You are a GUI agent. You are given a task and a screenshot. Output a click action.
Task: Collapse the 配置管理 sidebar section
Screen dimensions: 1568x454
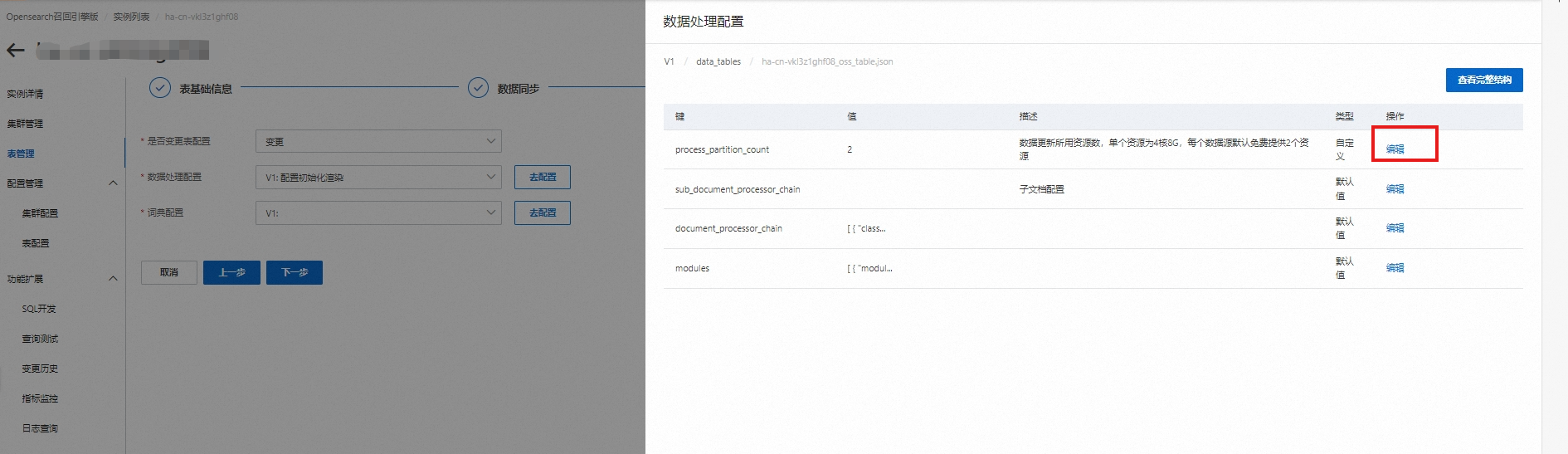coord(113,183)
